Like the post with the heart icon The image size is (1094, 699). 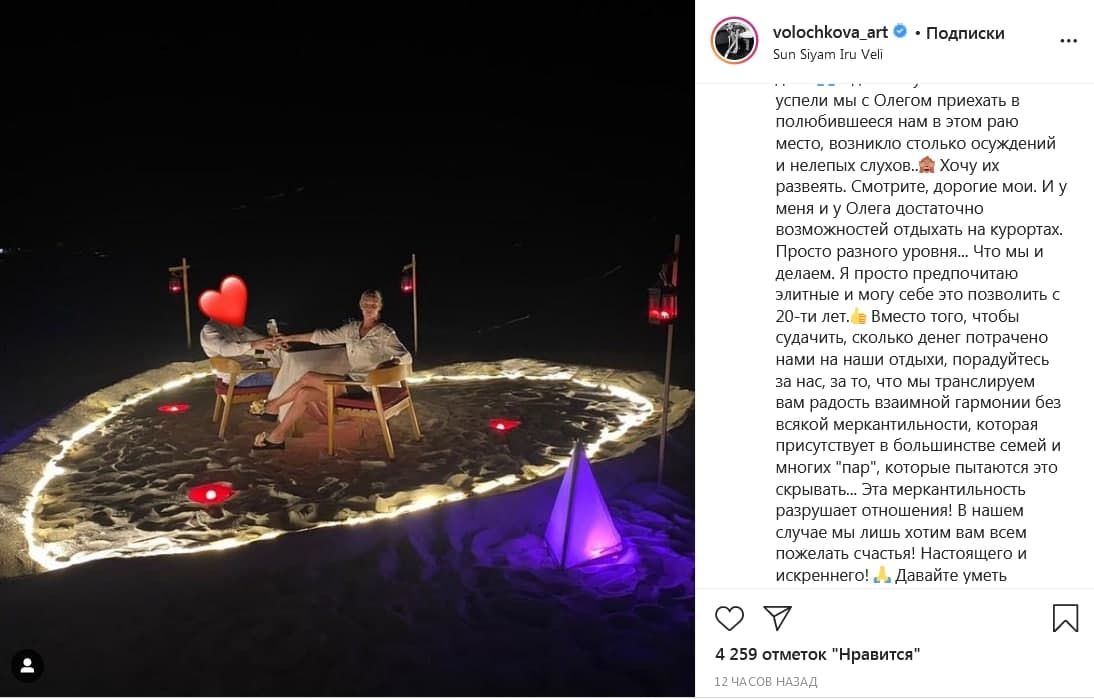[729, 618]
